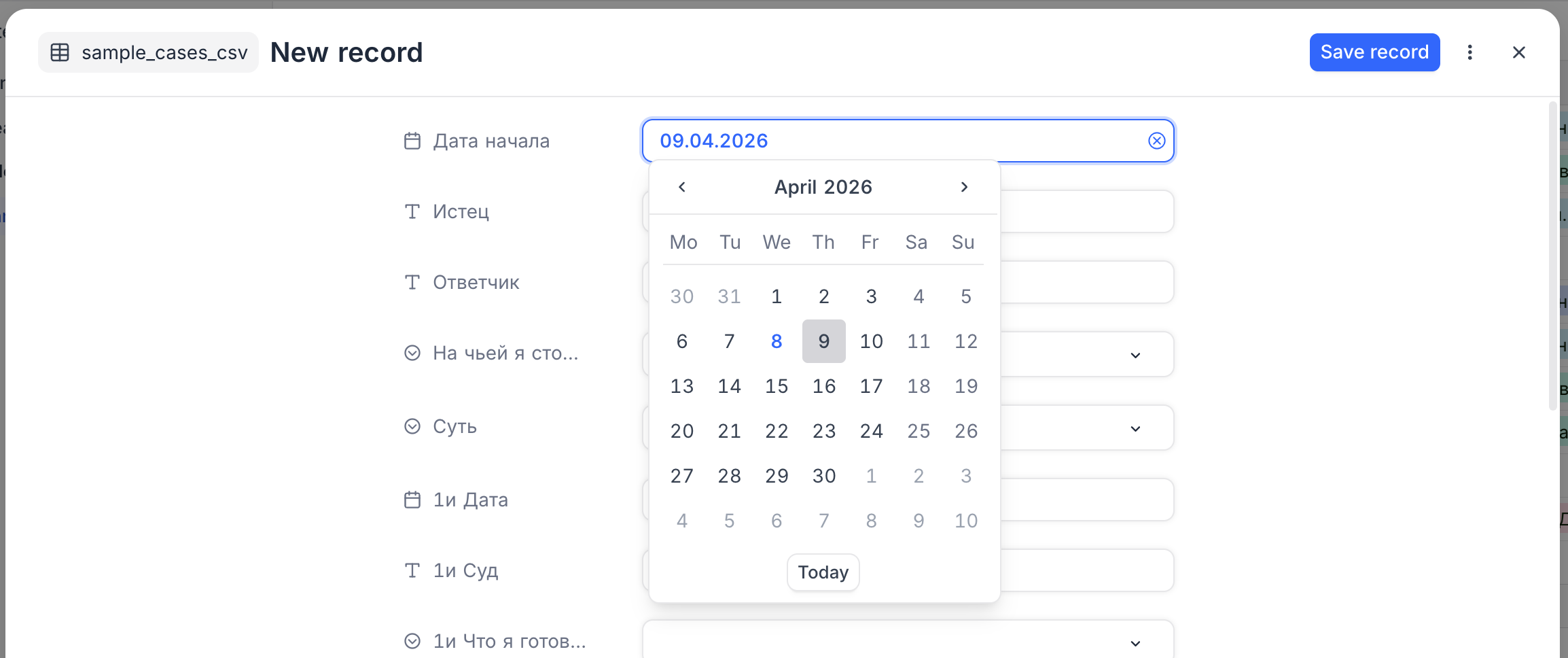Viewport: 1568px width, 658px height.
Task: Pick April 10 in calendar
Action: tap(871, 341)
